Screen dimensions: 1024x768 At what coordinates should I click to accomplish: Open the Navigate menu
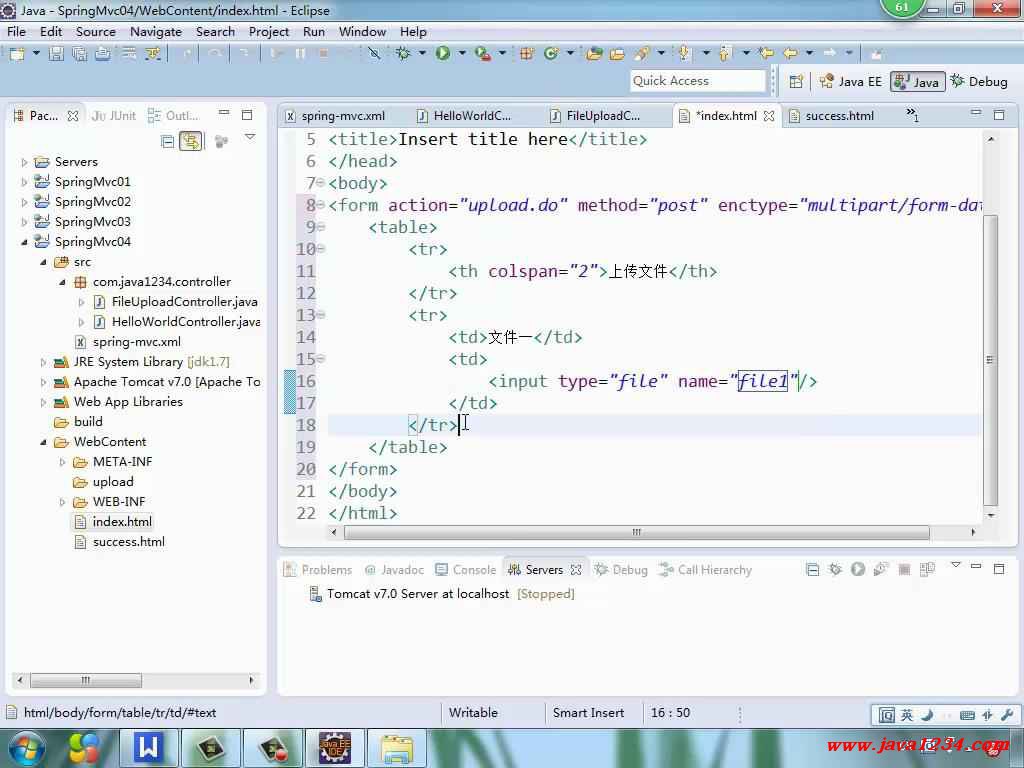click(x=155, y=31)
